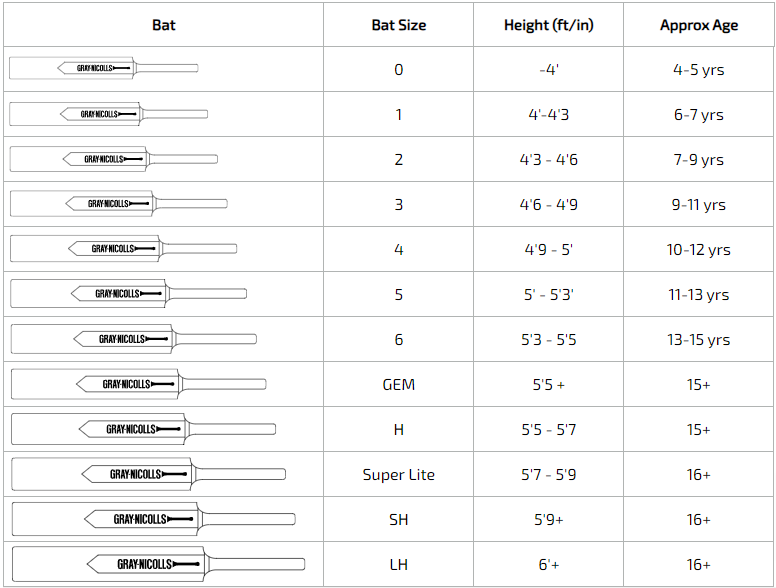The image size is (776, 588).
Task: Select the "6'+" height cell
Action: [x=548, y=564]
